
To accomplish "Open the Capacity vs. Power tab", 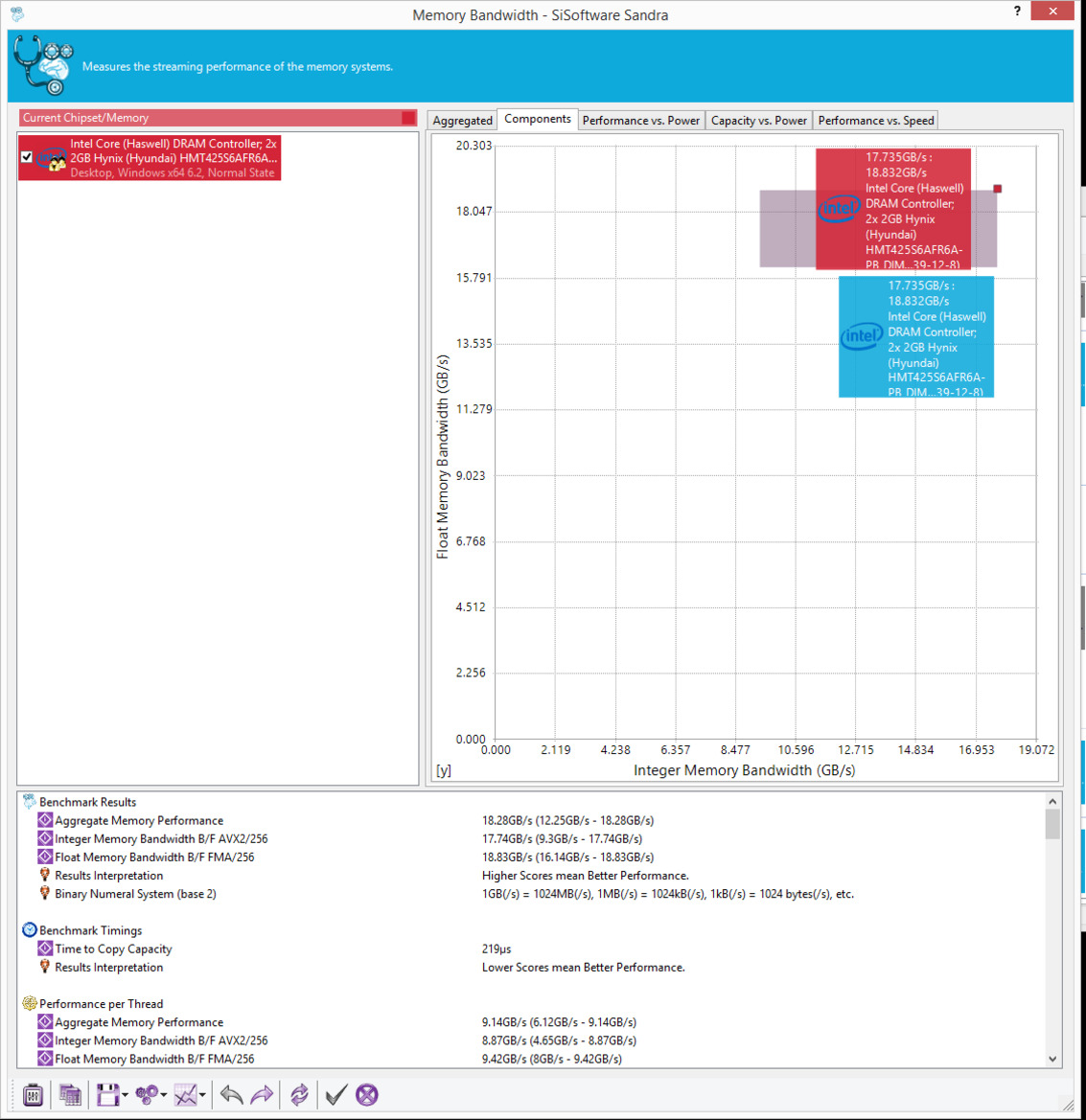I will coord(758,121).
